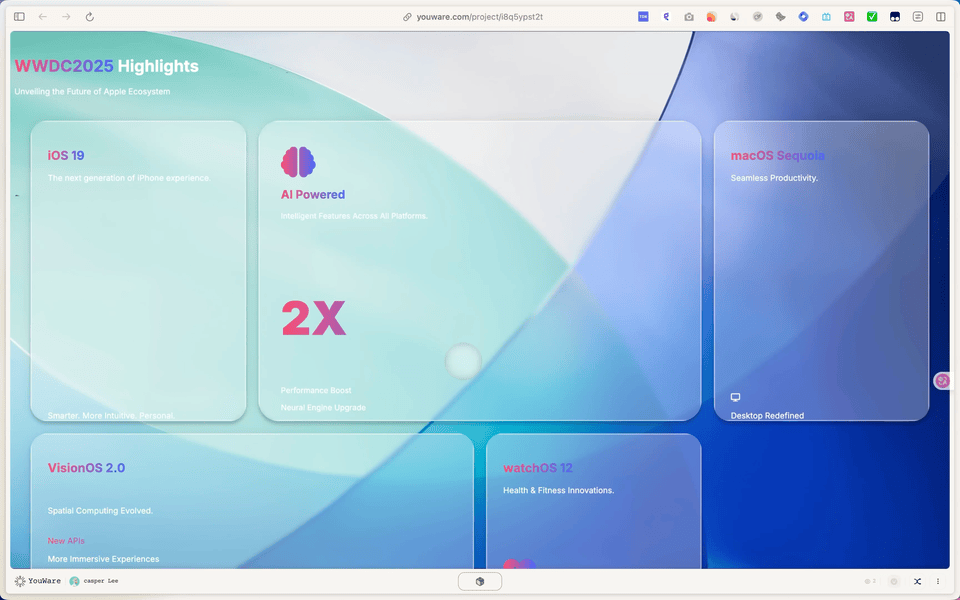Open the three-dot more menu
This screenshot has width=960, height=600.
937,581
